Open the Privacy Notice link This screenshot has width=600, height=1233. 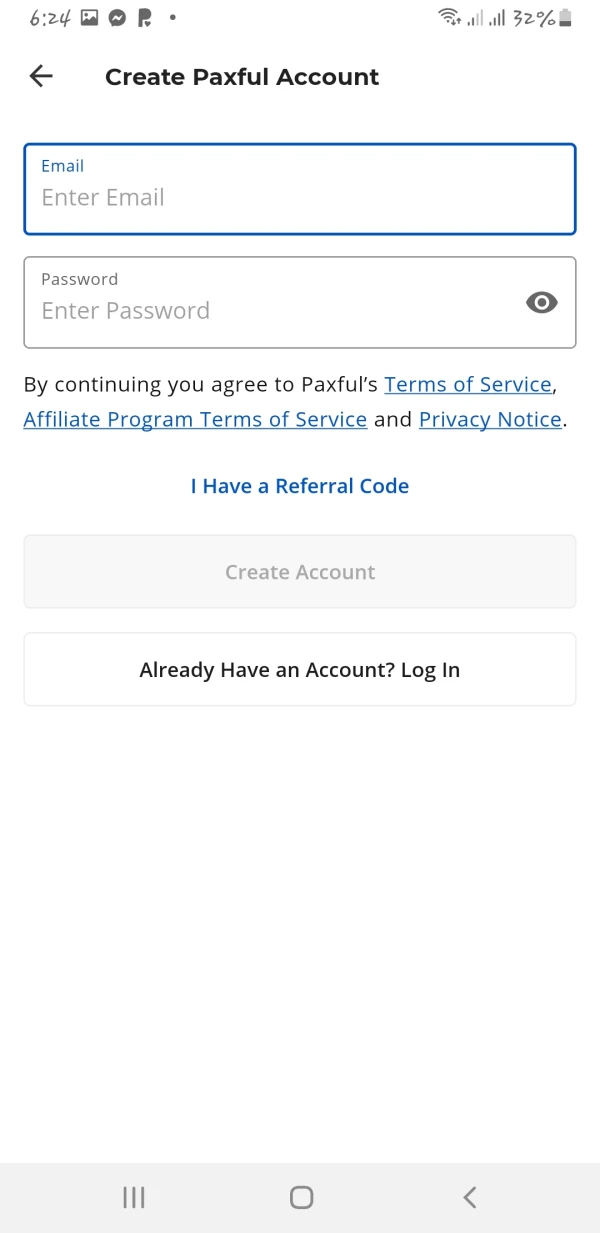coord(490,420)
